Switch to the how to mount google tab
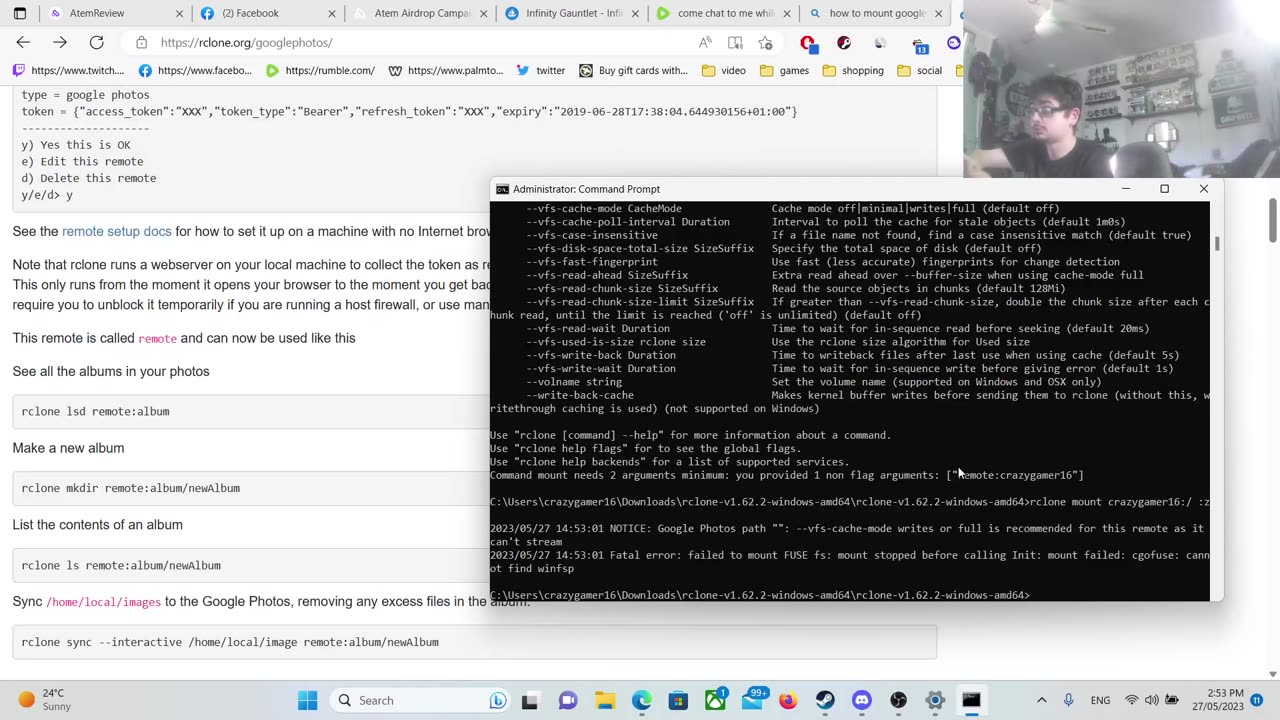The width and height of the screenshot is (1280, 720). click(876, 13)
